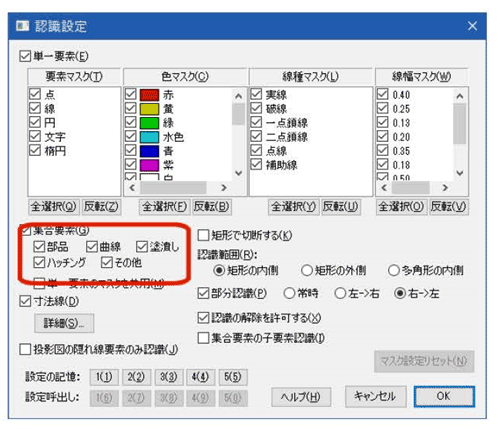Click line width list scroll up arrow
Image resolution: width=500 pixels, height=429 pixels.
(460, 96)
